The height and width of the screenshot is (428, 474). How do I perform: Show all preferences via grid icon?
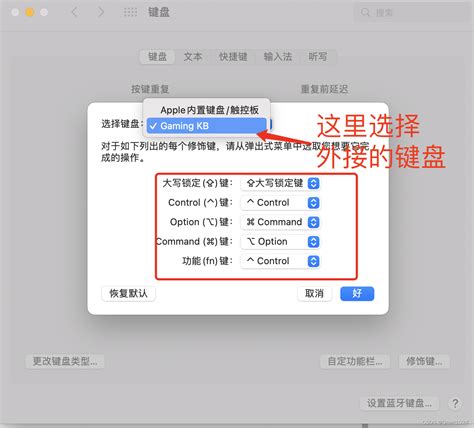[130, 13]
